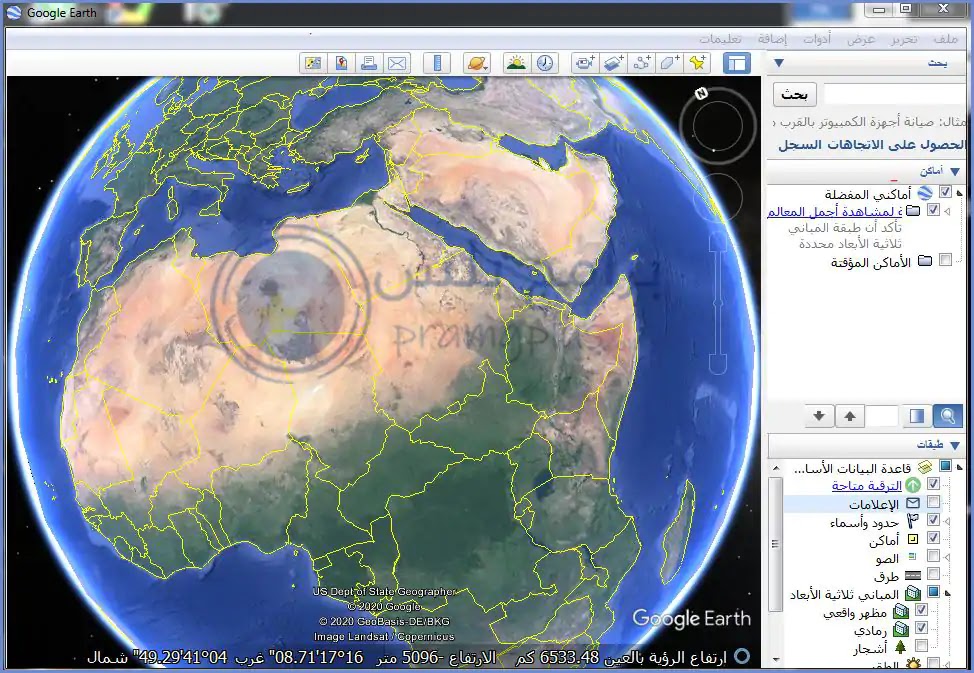Expand the حدود وأسماء layer node
The height and width of the screenshot is (673, 974).
[x=947, y=521]
